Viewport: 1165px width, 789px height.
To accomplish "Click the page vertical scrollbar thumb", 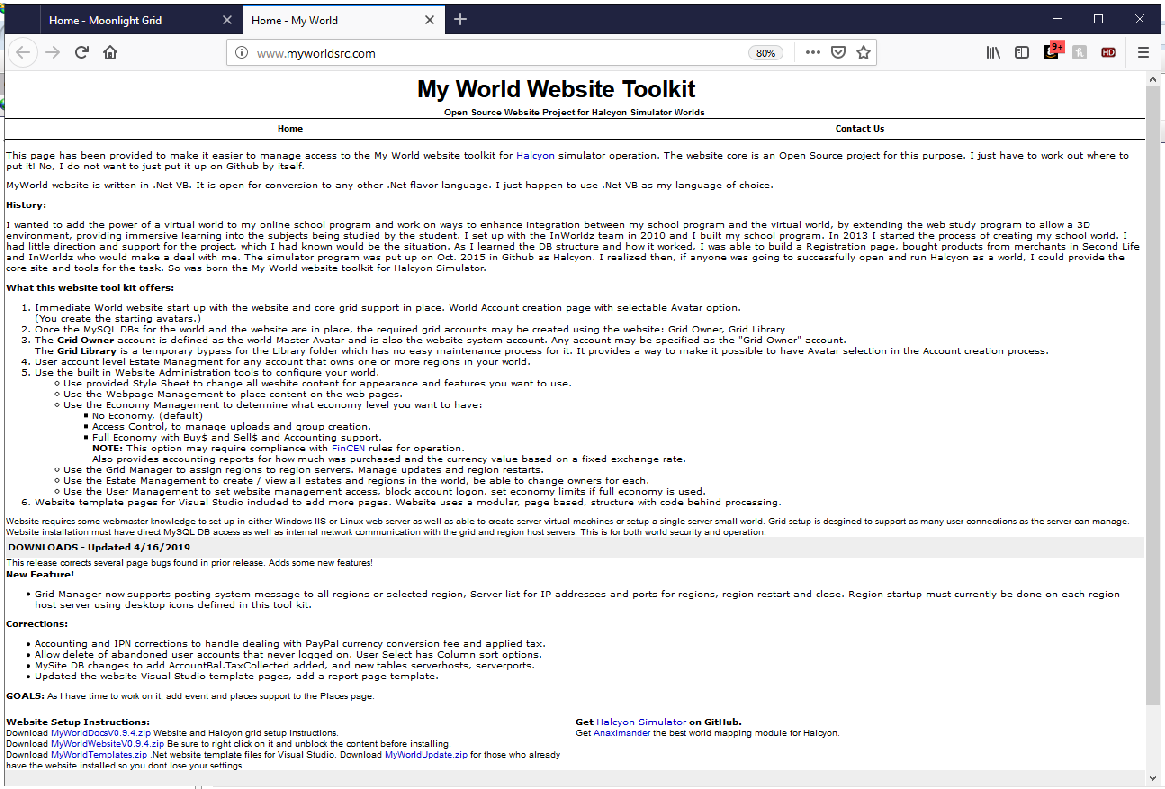I will pyautogui.click(x=1152, y=394).
